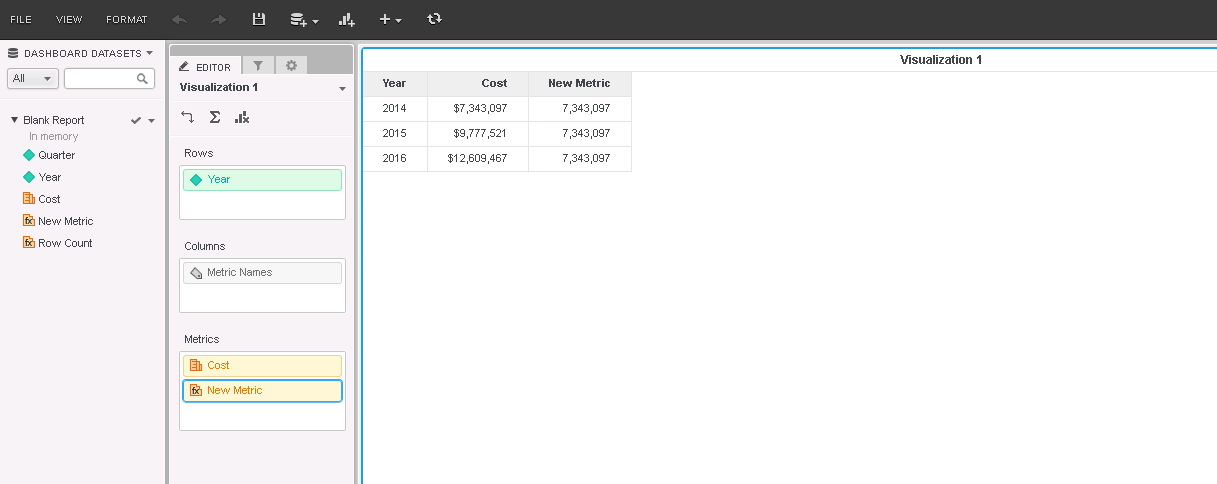Open the FORMAT menu
The height and width of the screenshot is (484, 1217).
(127, 19)
